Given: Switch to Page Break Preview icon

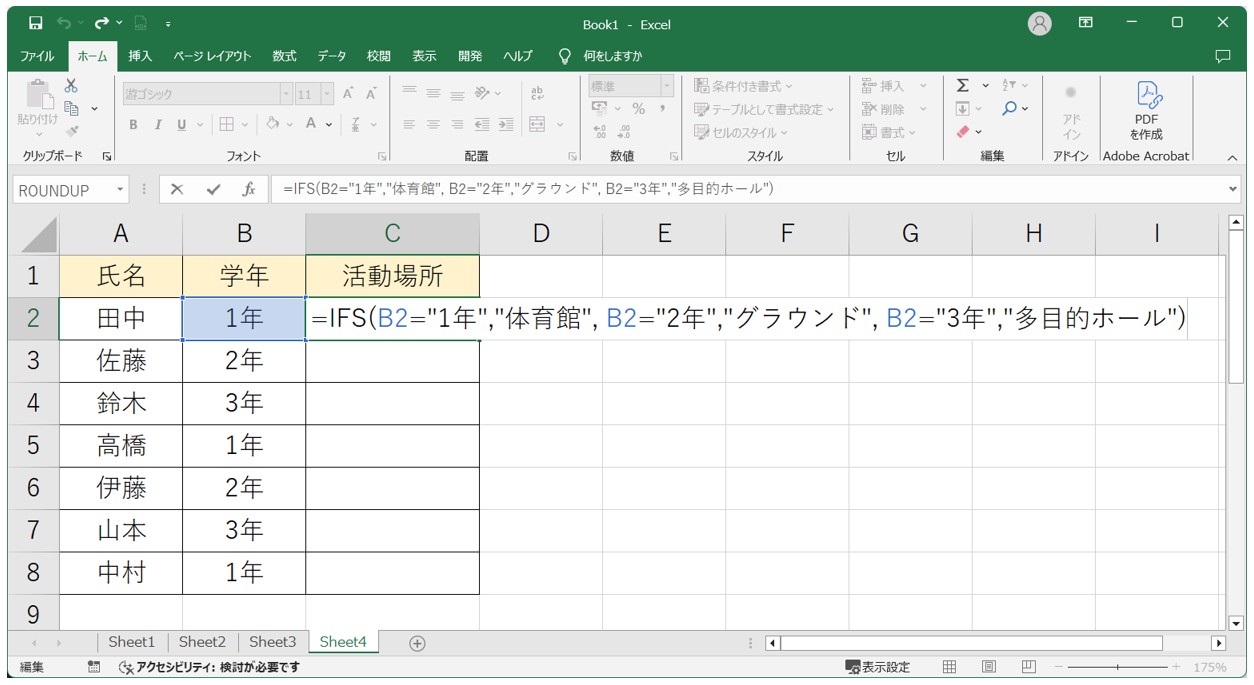Looking at the screenshot, I should tap(1029, 667).
